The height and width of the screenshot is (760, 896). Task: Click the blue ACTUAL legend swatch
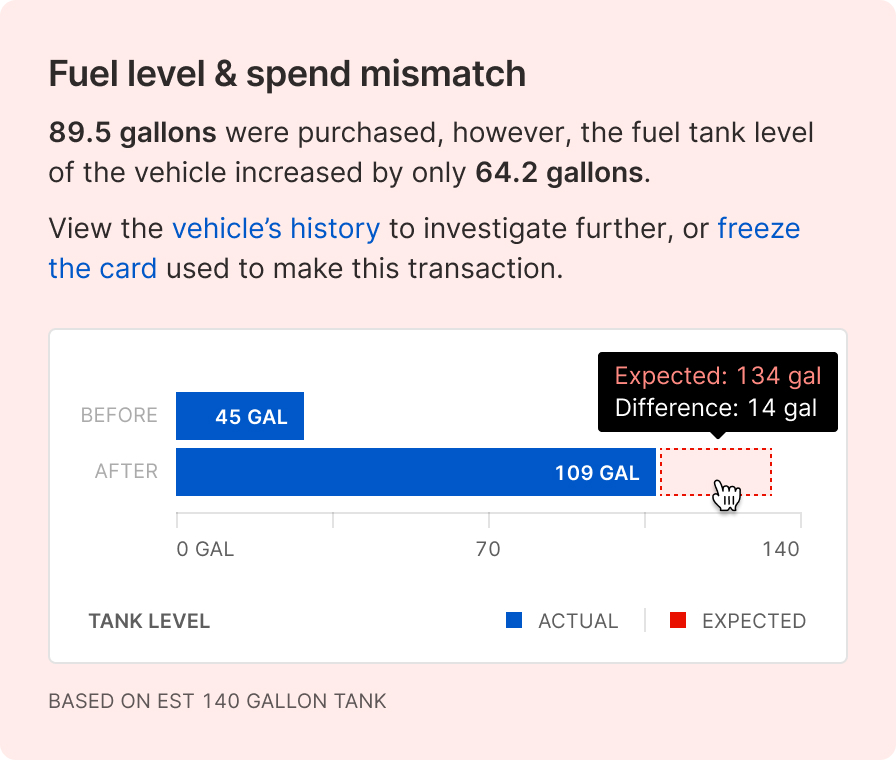[514, 621]
